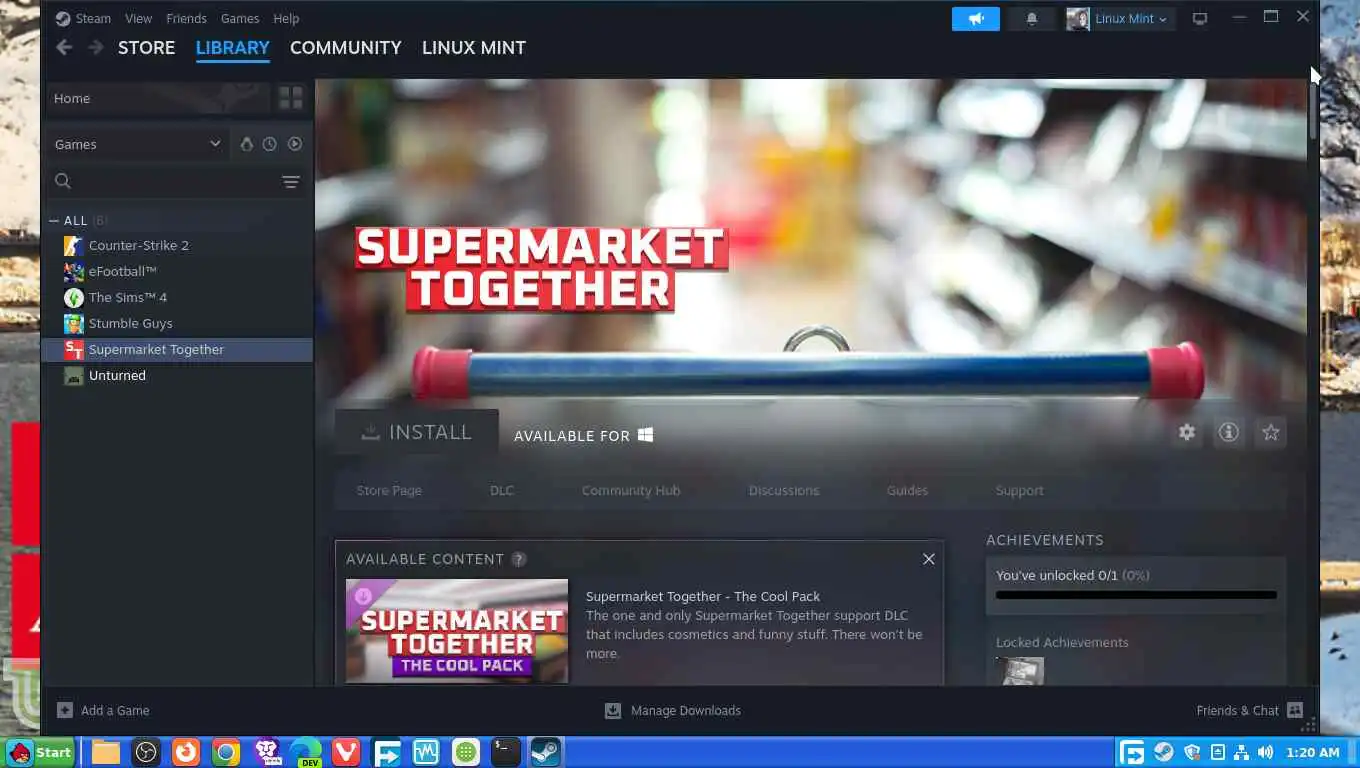The image size is (1360, 768).
Task: Click the Home button in the sidebar
Action: [158, 98]
